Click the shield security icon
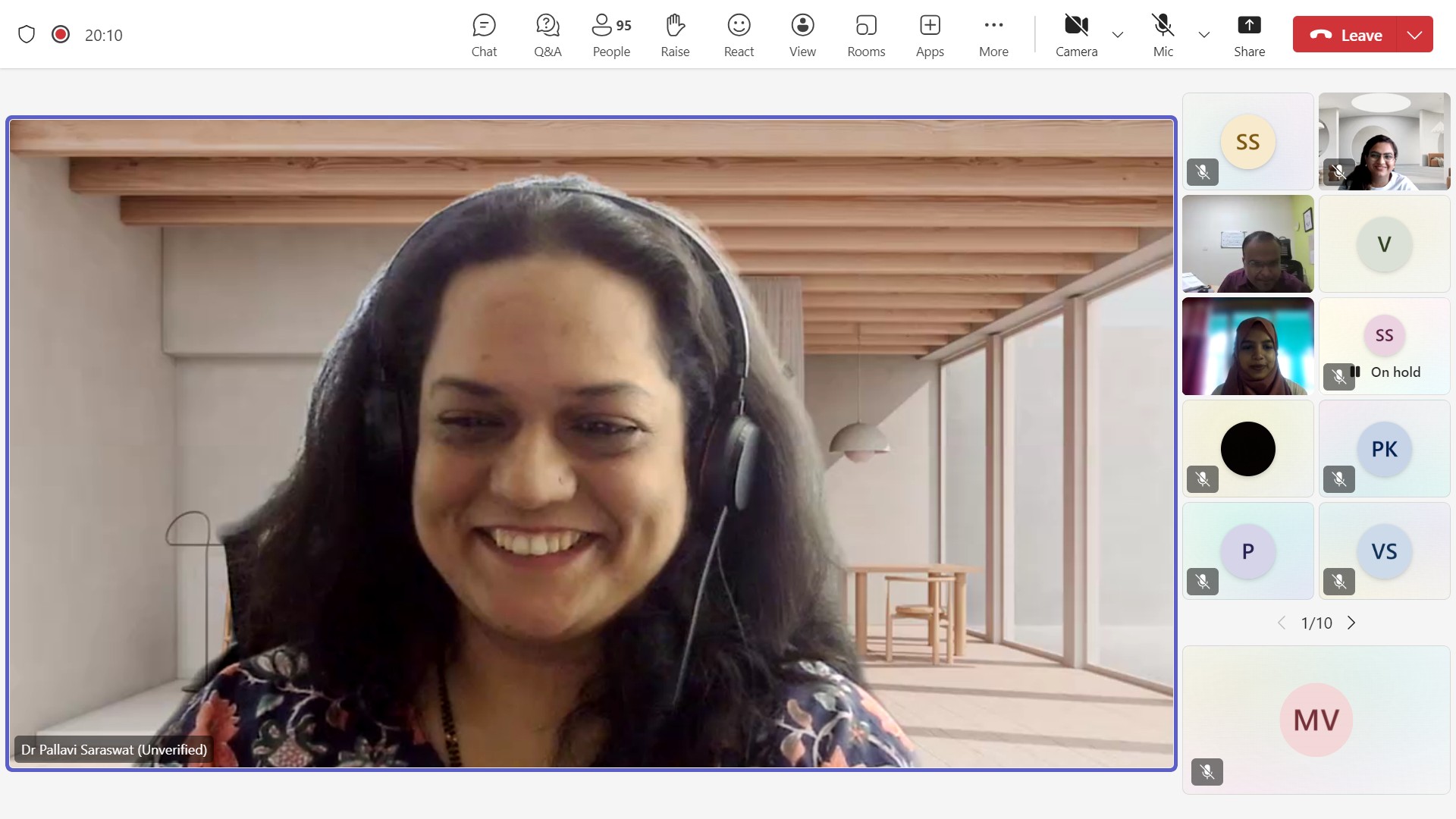Viewport: 1456px width, 819px height. [27, 34]
